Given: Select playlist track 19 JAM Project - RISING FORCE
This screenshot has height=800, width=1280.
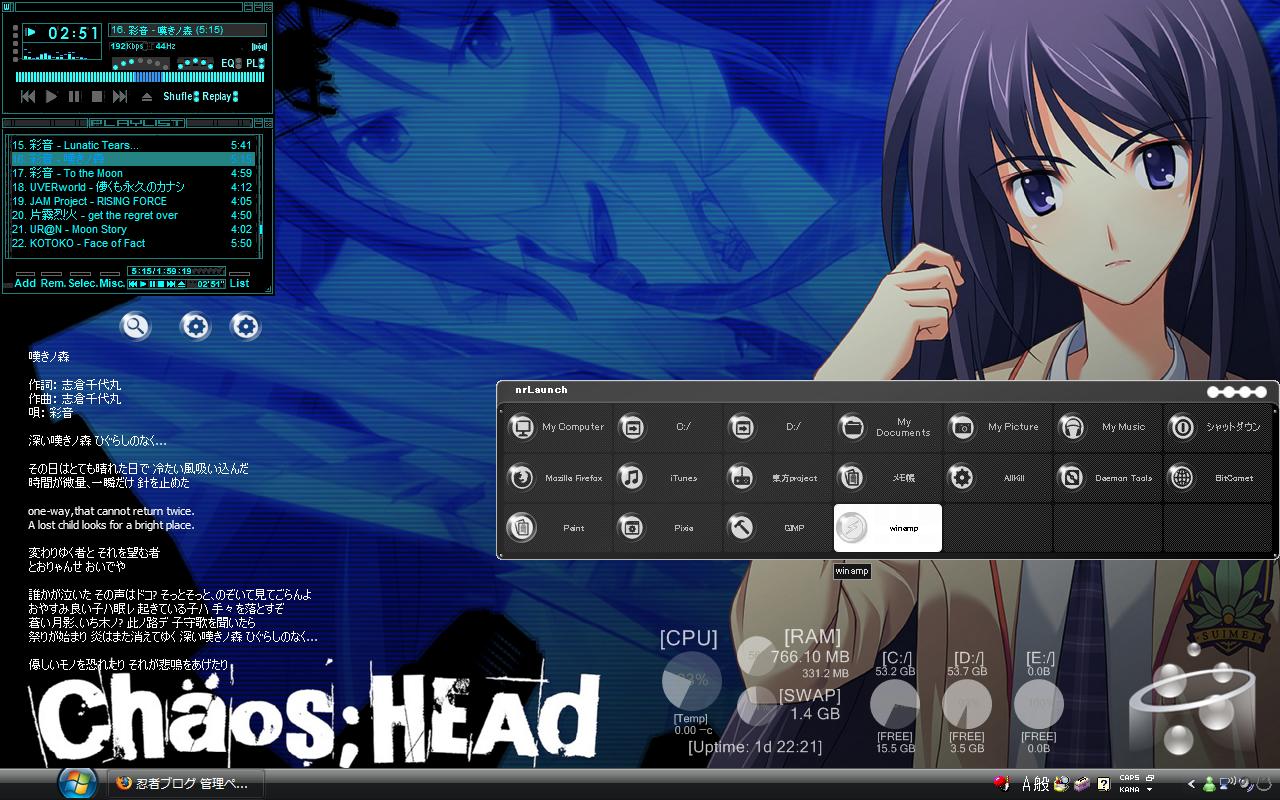Looking at the screenshot, I should [133, 201].
